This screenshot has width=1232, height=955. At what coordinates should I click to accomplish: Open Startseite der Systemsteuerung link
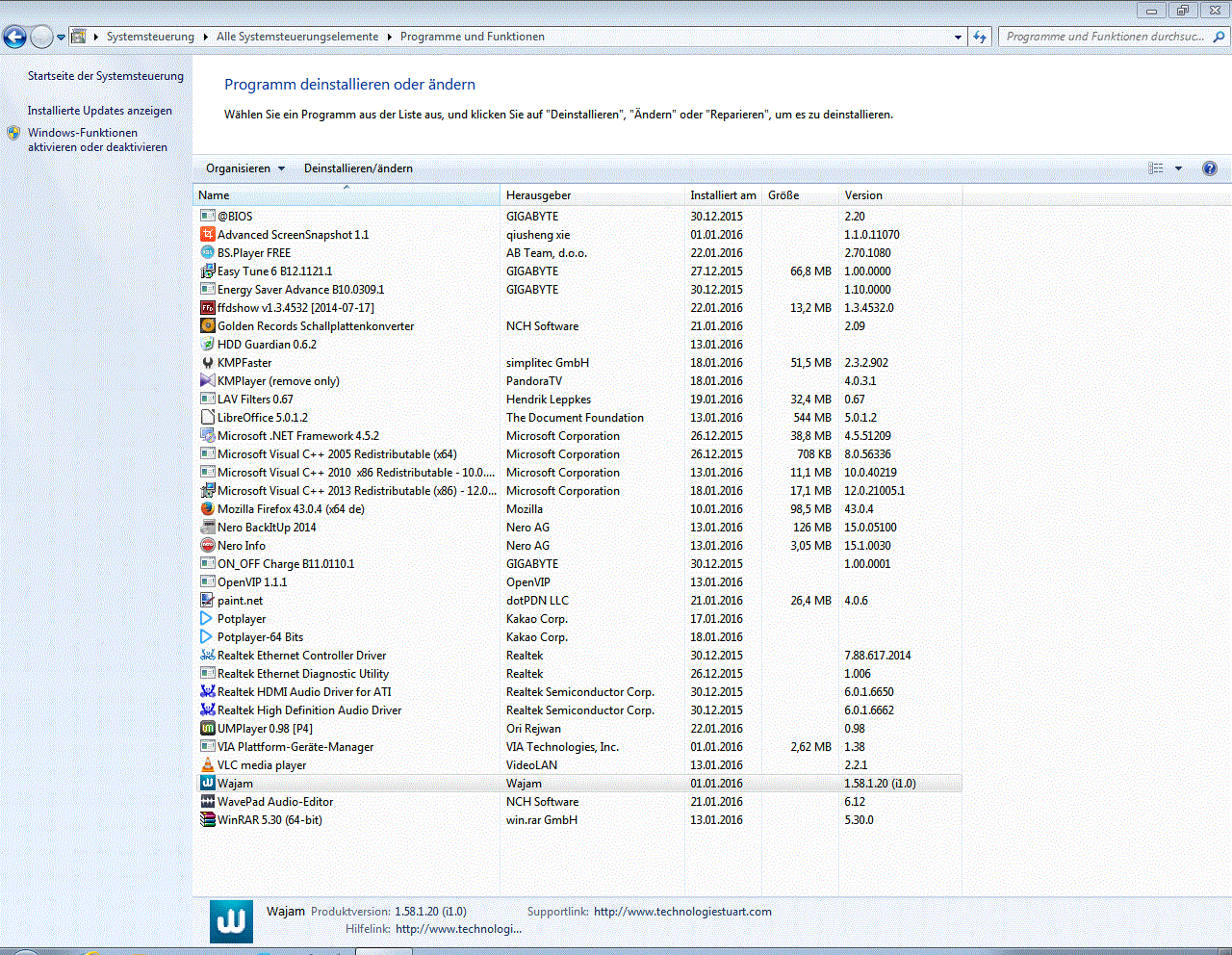[105, 76]
